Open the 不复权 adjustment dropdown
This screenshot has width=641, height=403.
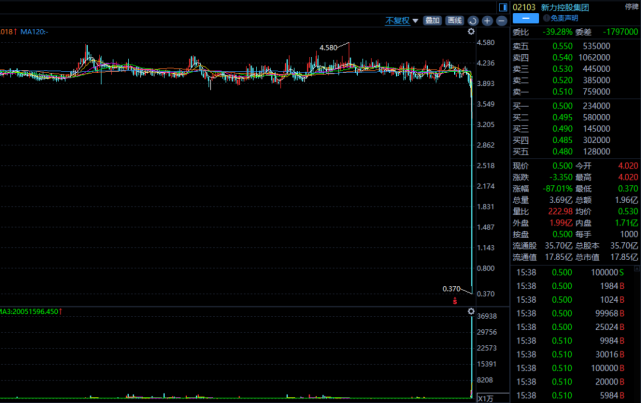pyautogui.click(x=401, y=21)
